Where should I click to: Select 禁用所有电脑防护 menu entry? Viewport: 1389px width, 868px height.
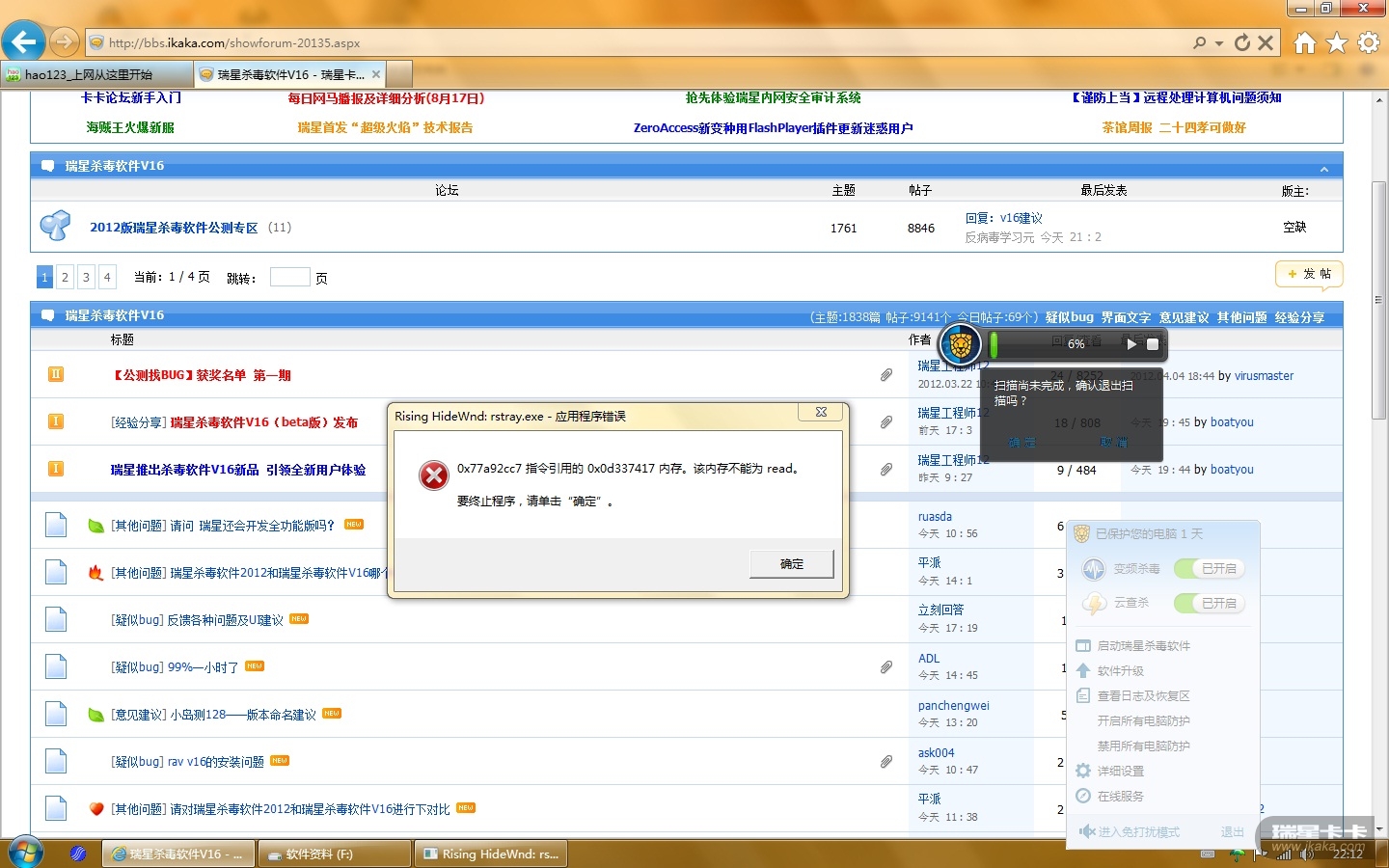click(1144, 746)
